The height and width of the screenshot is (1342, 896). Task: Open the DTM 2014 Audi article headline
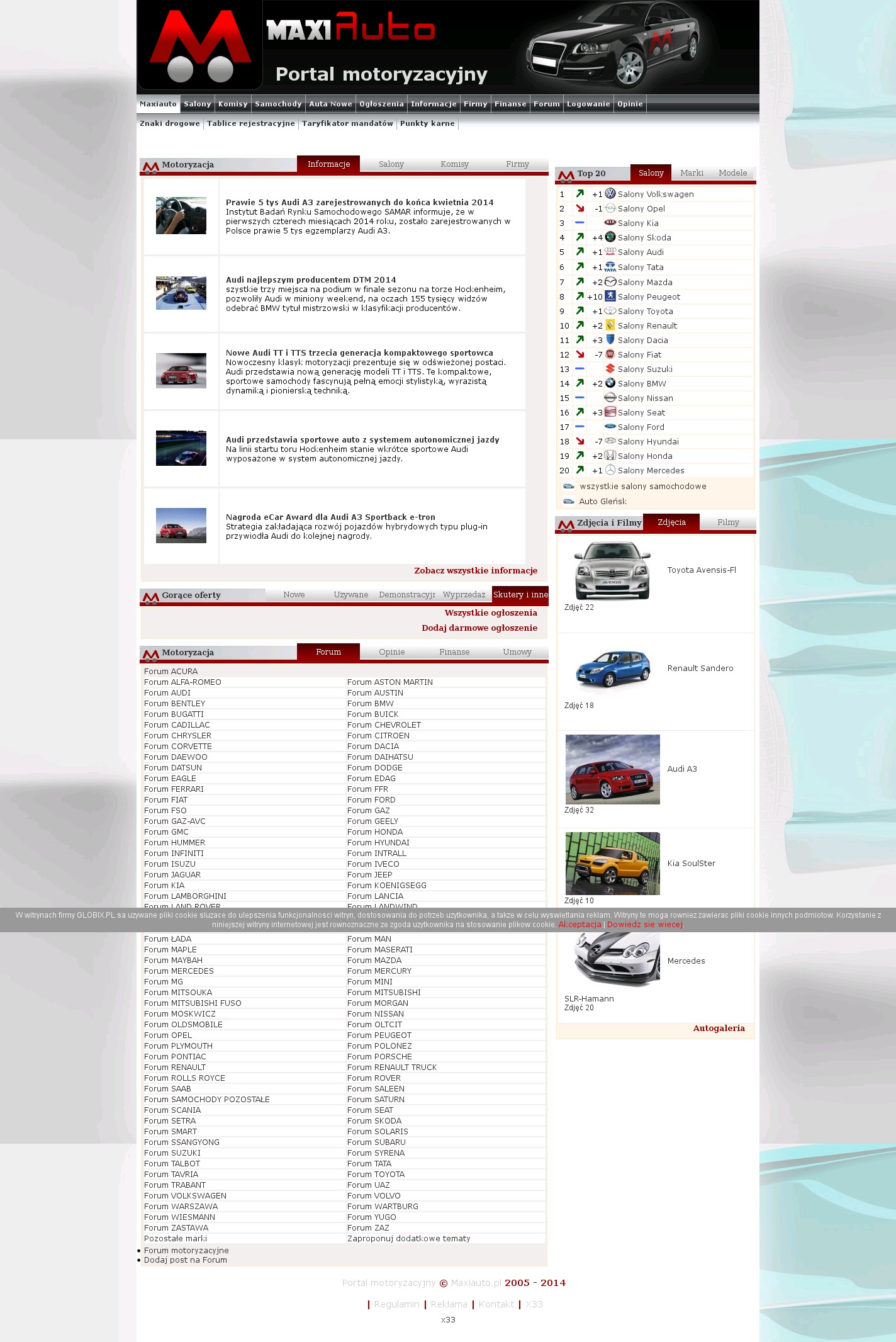click(x=311, y=280)
